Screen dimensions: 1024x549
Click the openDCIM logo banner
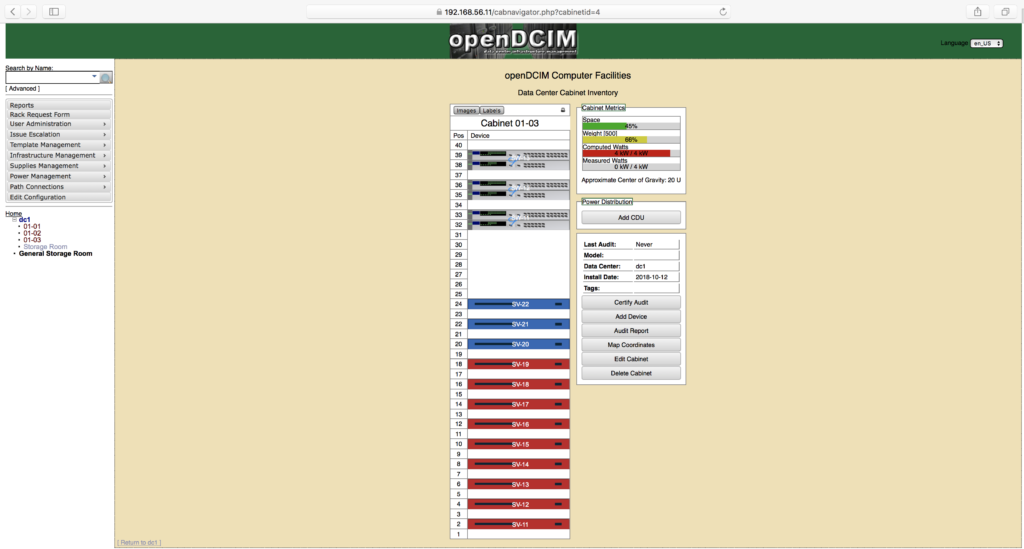pyautogui.click(x=513, y=40)
